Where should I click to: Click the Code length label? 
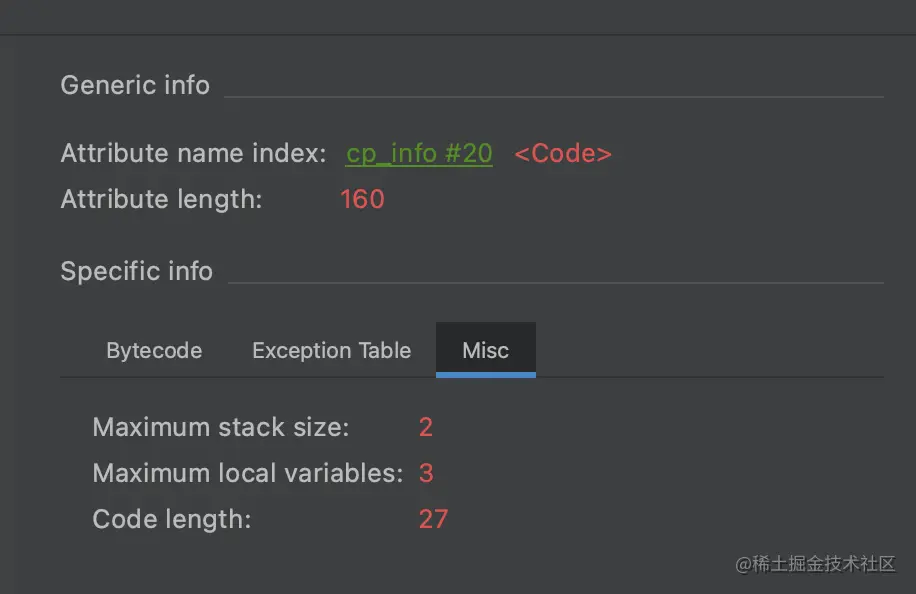coord(171,519)
